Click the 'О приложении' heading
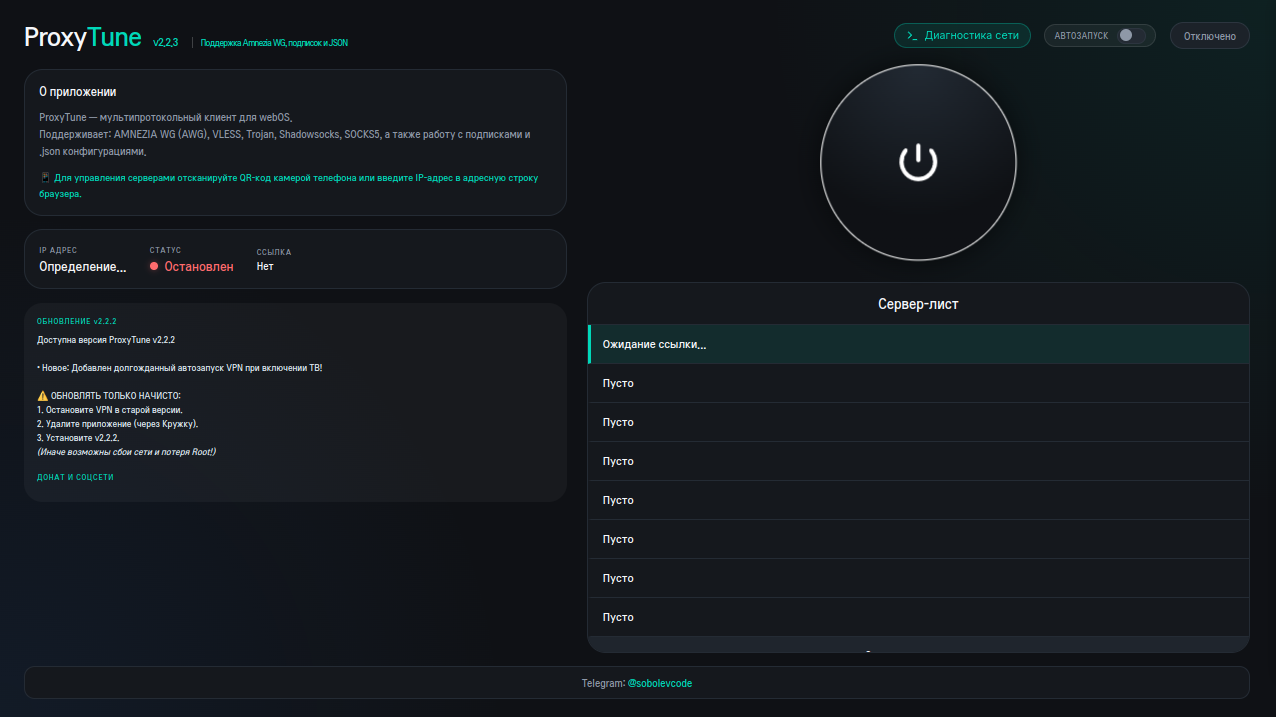The height and width of the screenshot is (717, 1276). point(78,91)
